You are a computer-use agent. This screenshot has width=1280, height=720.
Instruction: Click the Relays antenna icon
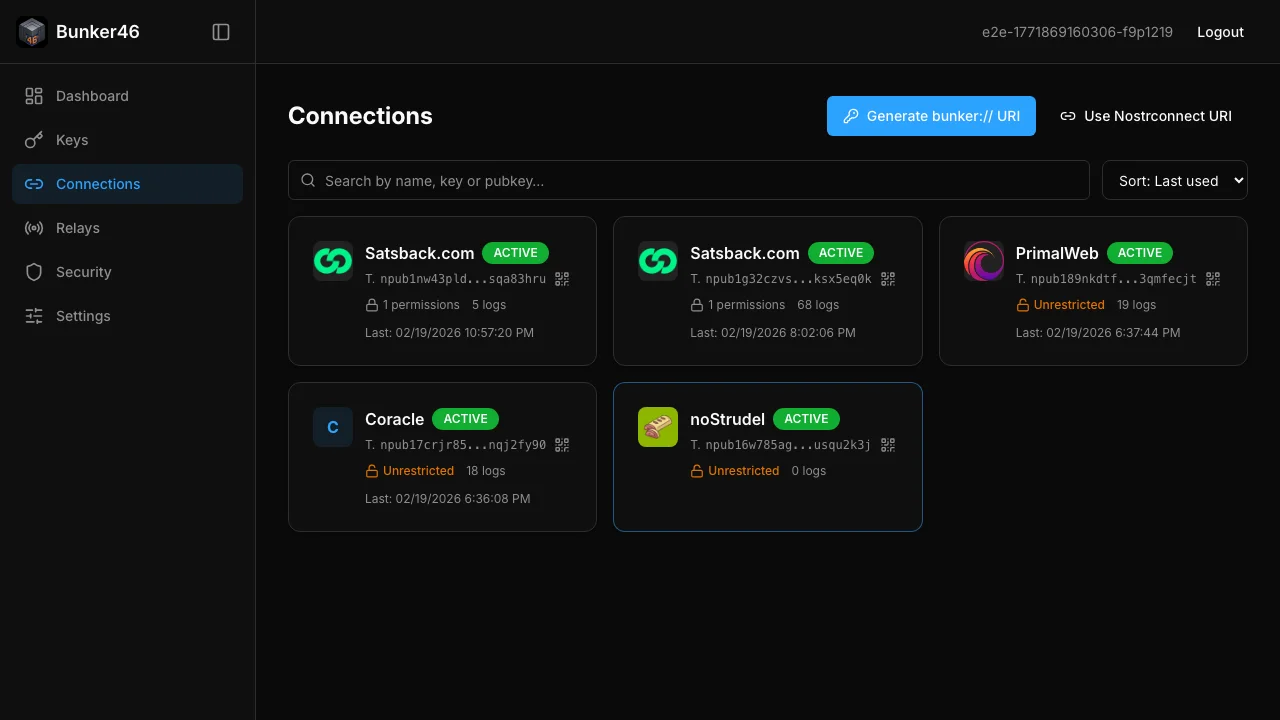pyautogui.click(x=33, y=227)
